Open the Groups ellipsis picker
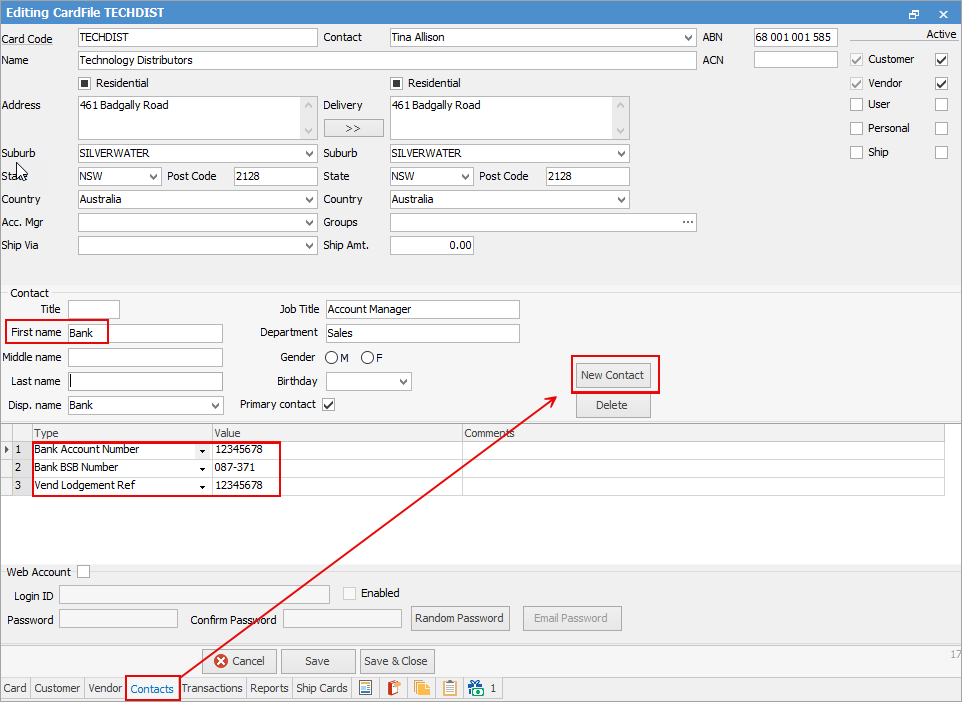This screenshot has width=962, height=702. point(688,222)
